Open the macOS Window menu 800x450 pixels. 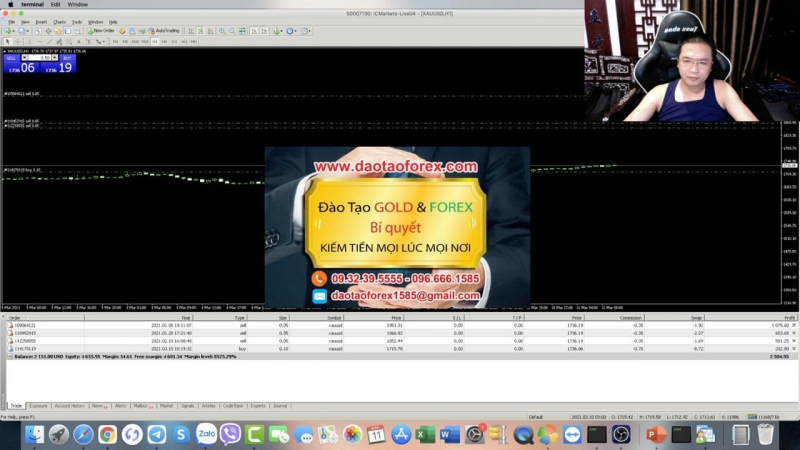[78, 4]
